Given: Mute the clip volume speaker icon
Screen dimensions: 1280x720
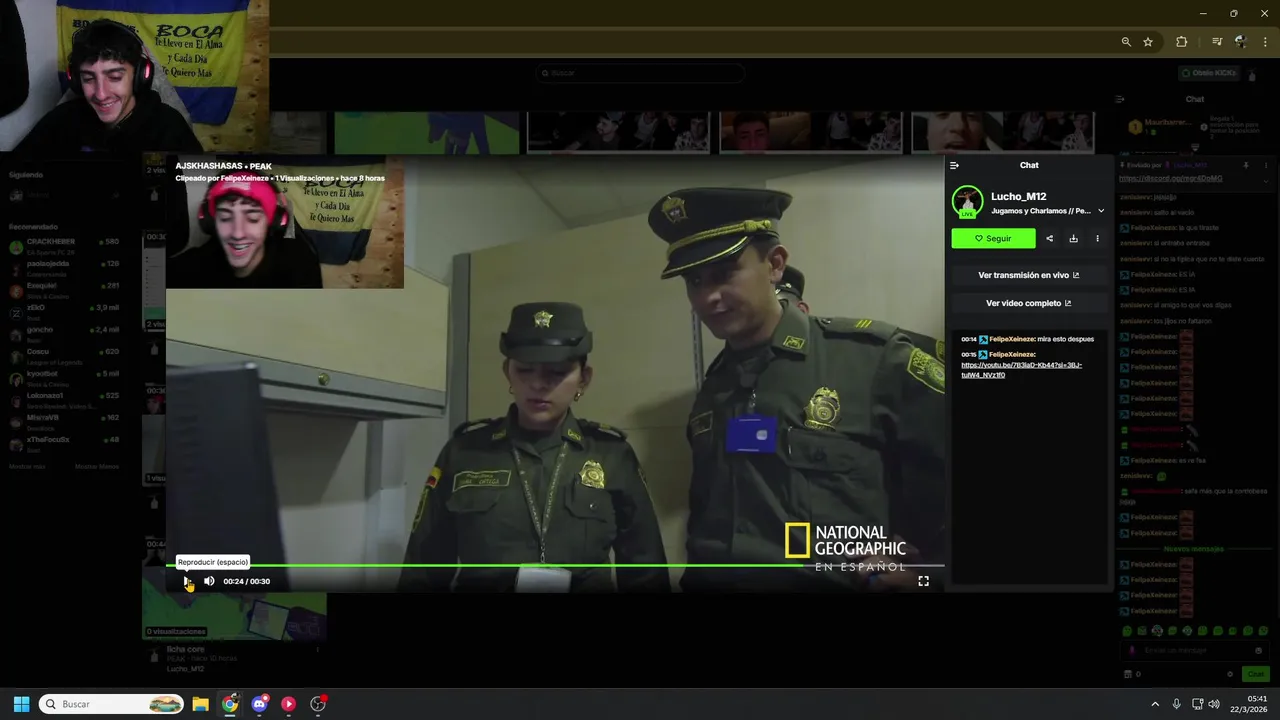Looking at the screenshot, I should (209, 581).
